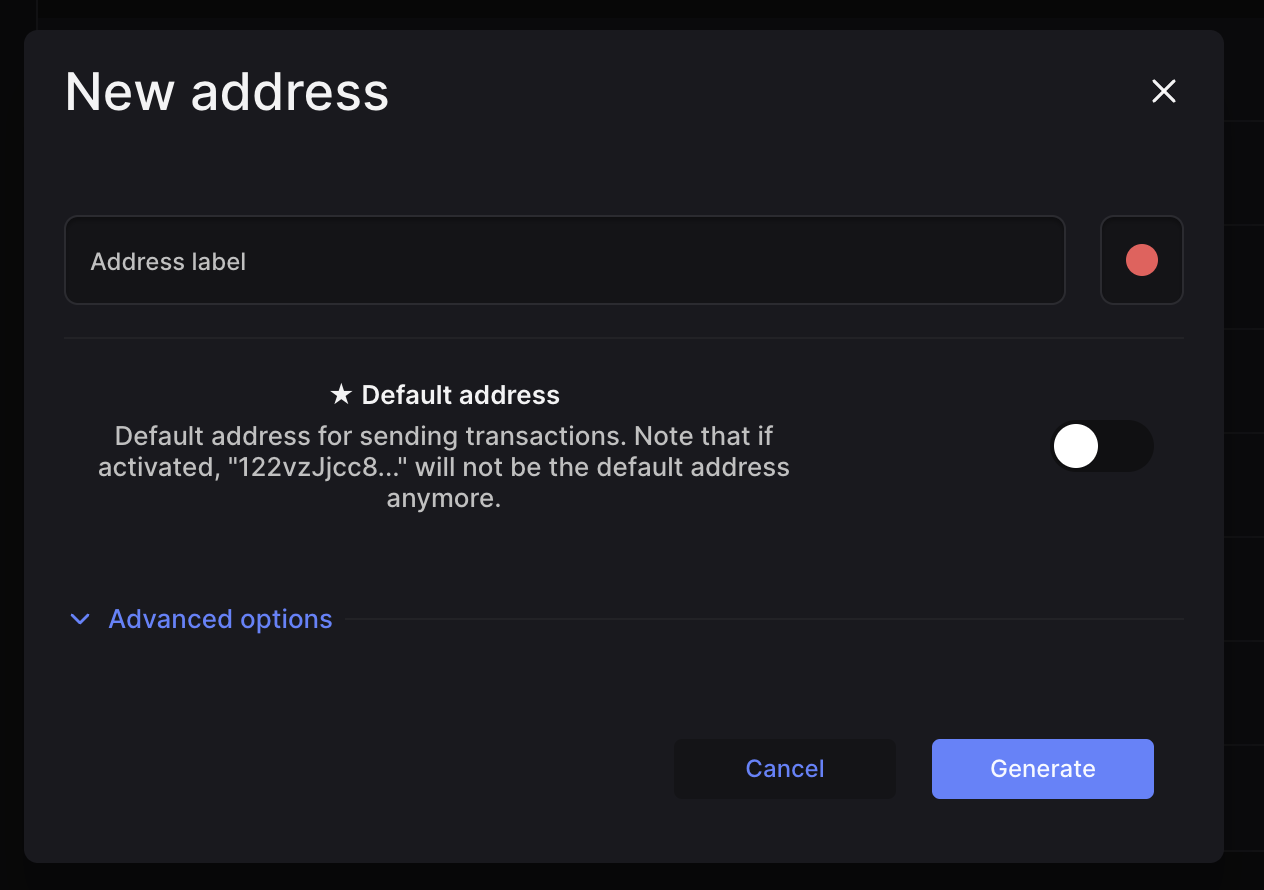Click the cross icon in the dialog header

pos(1163,91)
